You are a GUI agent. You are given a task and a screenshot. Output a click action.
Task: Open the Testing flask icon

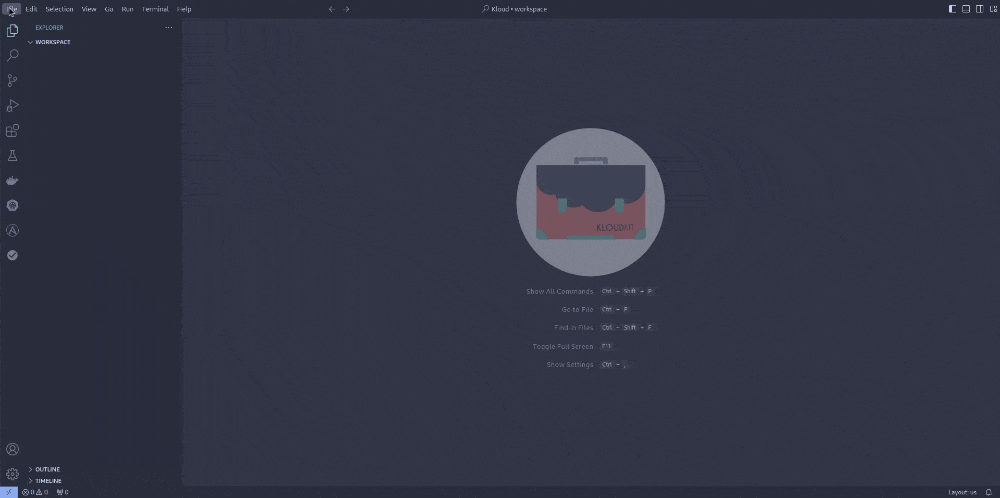click(x=12, y=156)
